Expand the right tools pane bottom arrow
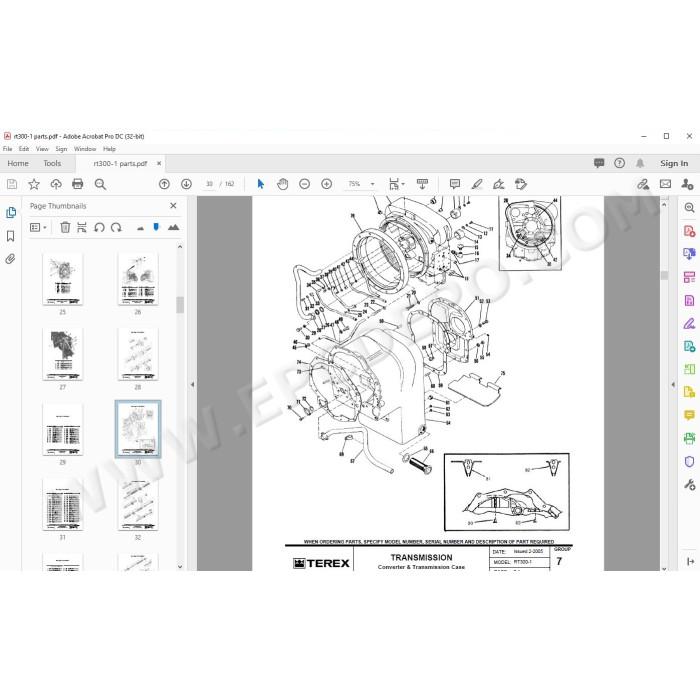Image resolution: width=700 pixels, height=700 pixels. point(690,561)
